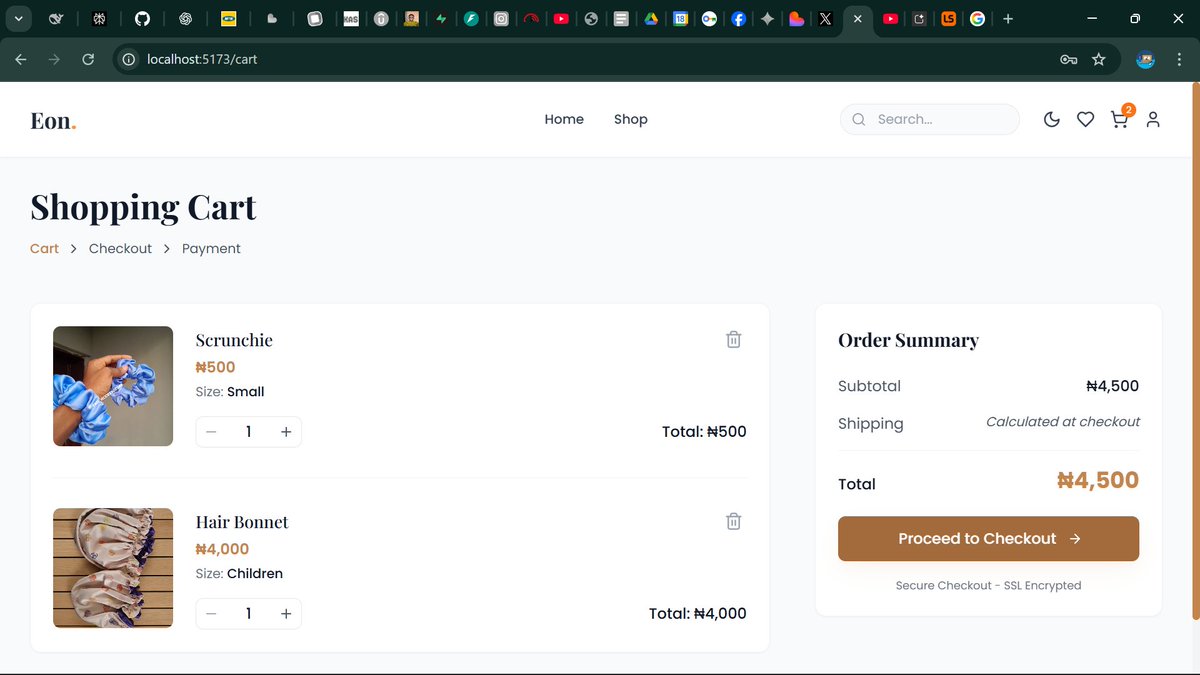Click the browser forward arrow
The width and height of the screenshot is (1200, 675).
click(x=54, y=59)
